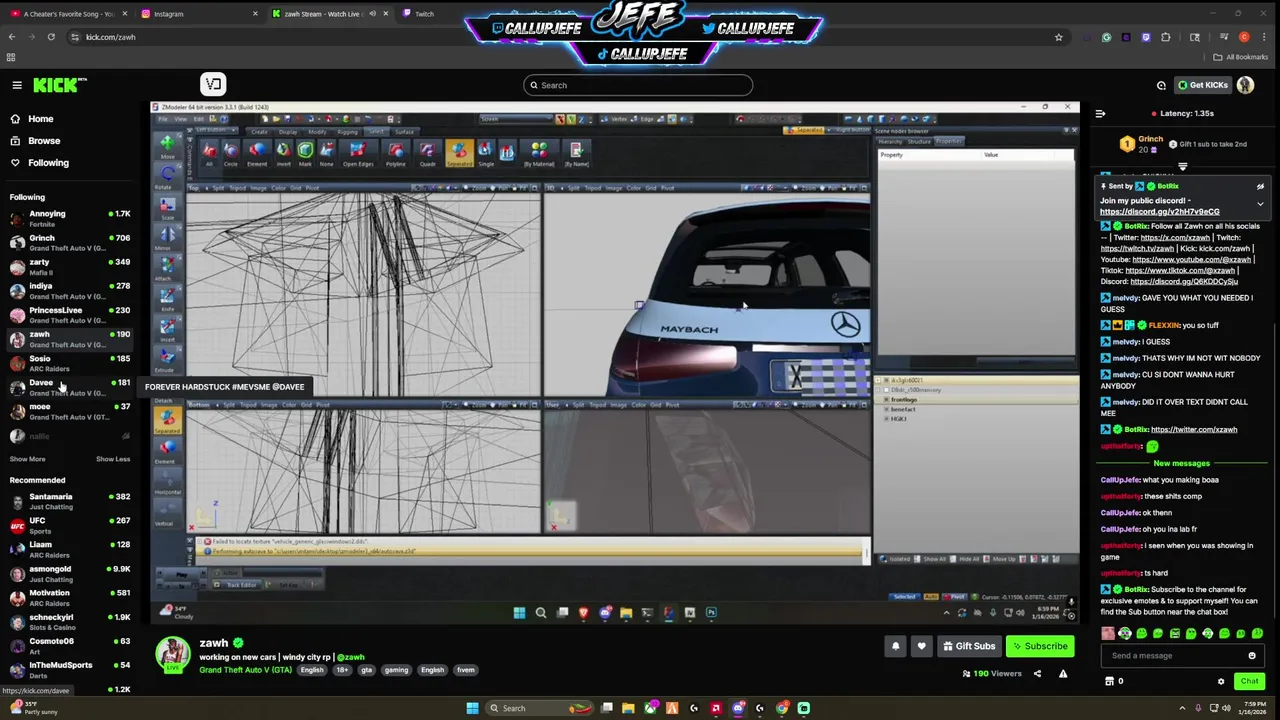The height and width of the screenshot is (720, 1280).
Task: Open the twitter.com/xzawh link in chat
Action: pyautogui.click(x=1194, y=429)
